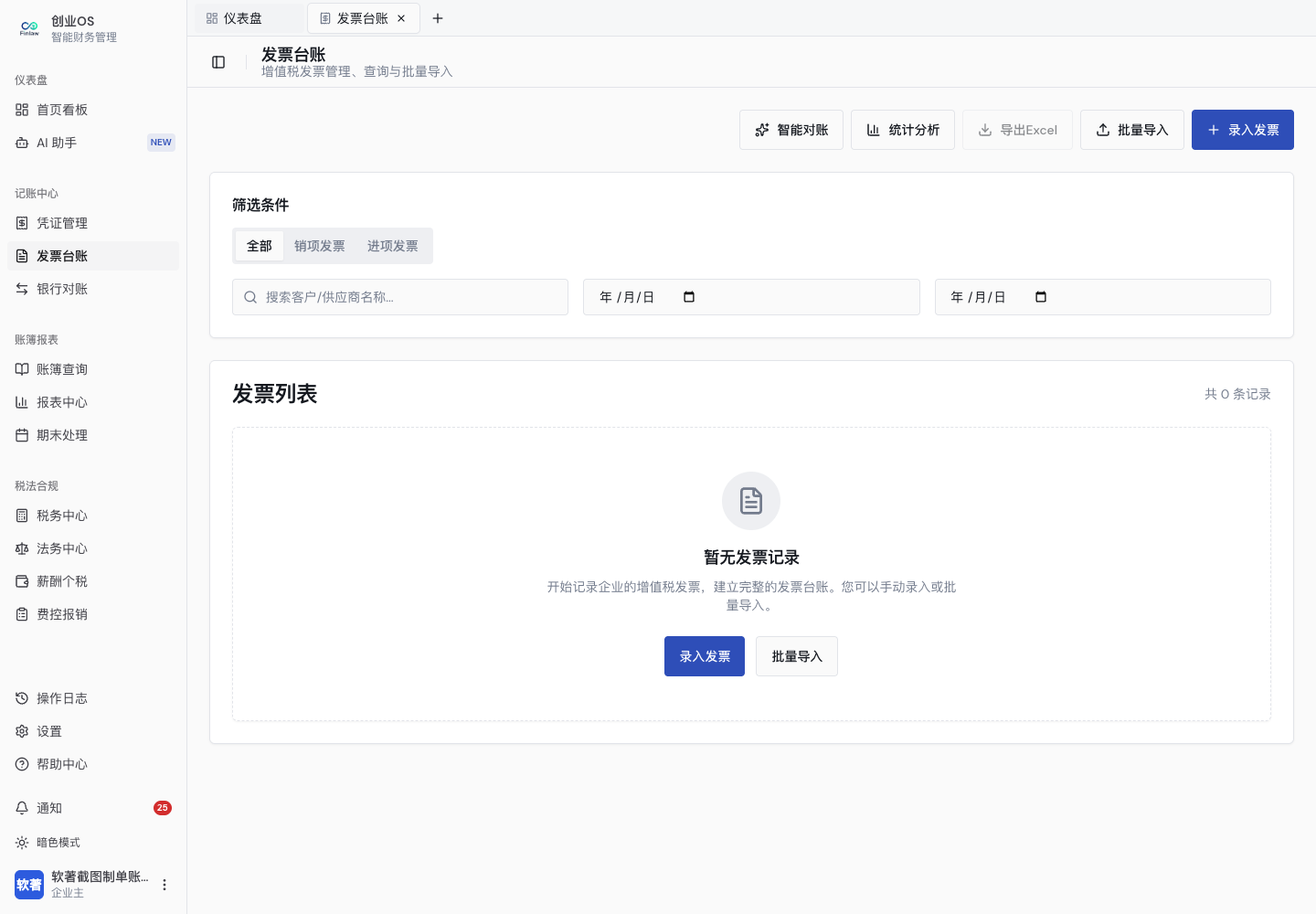The width and height of the screenshot is (1316, 914).
Task: Select the 销项发票 filter tab
Action: [320, 246]
